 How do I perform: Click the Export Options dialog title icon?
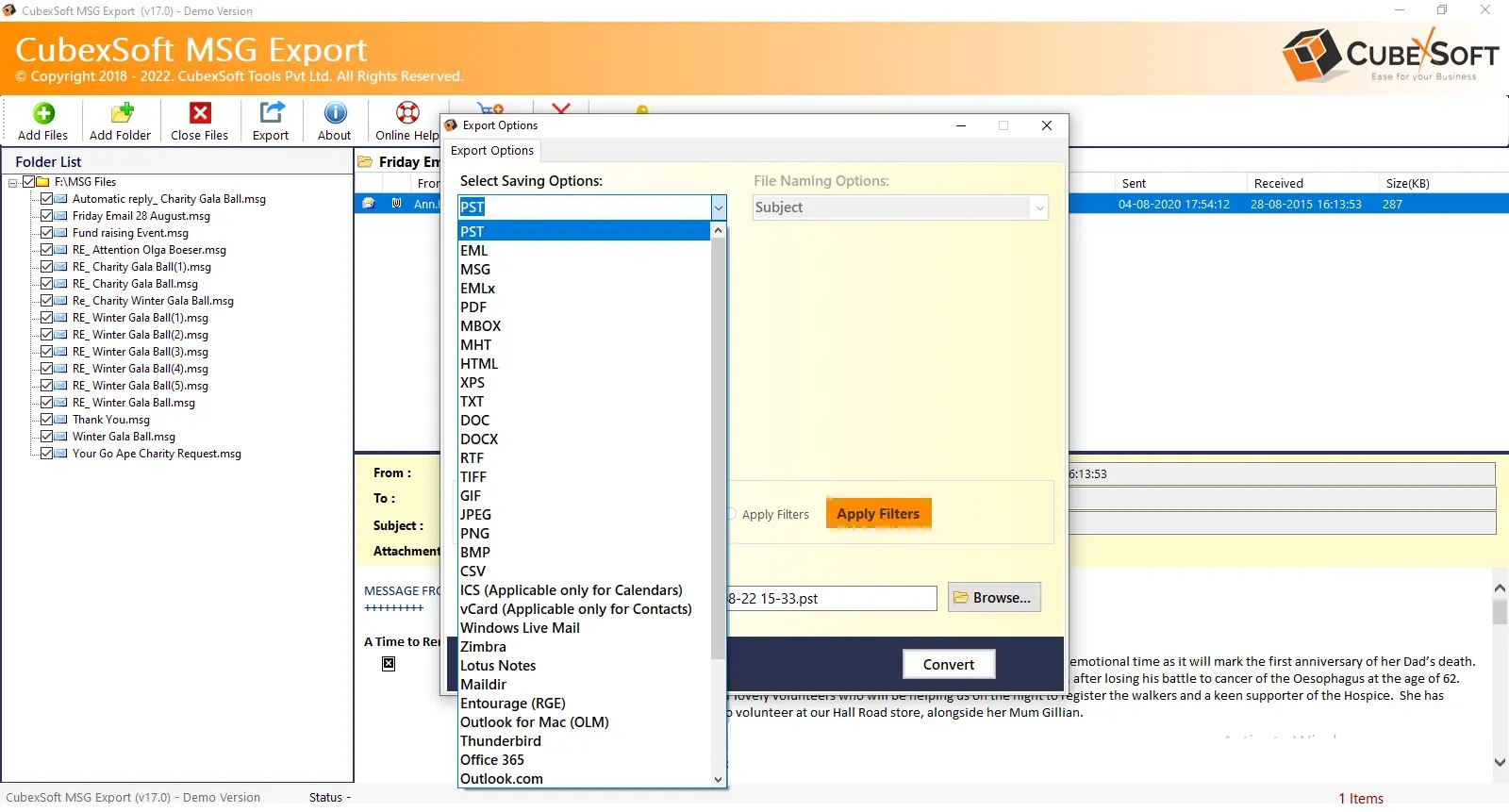coord(451,125)
